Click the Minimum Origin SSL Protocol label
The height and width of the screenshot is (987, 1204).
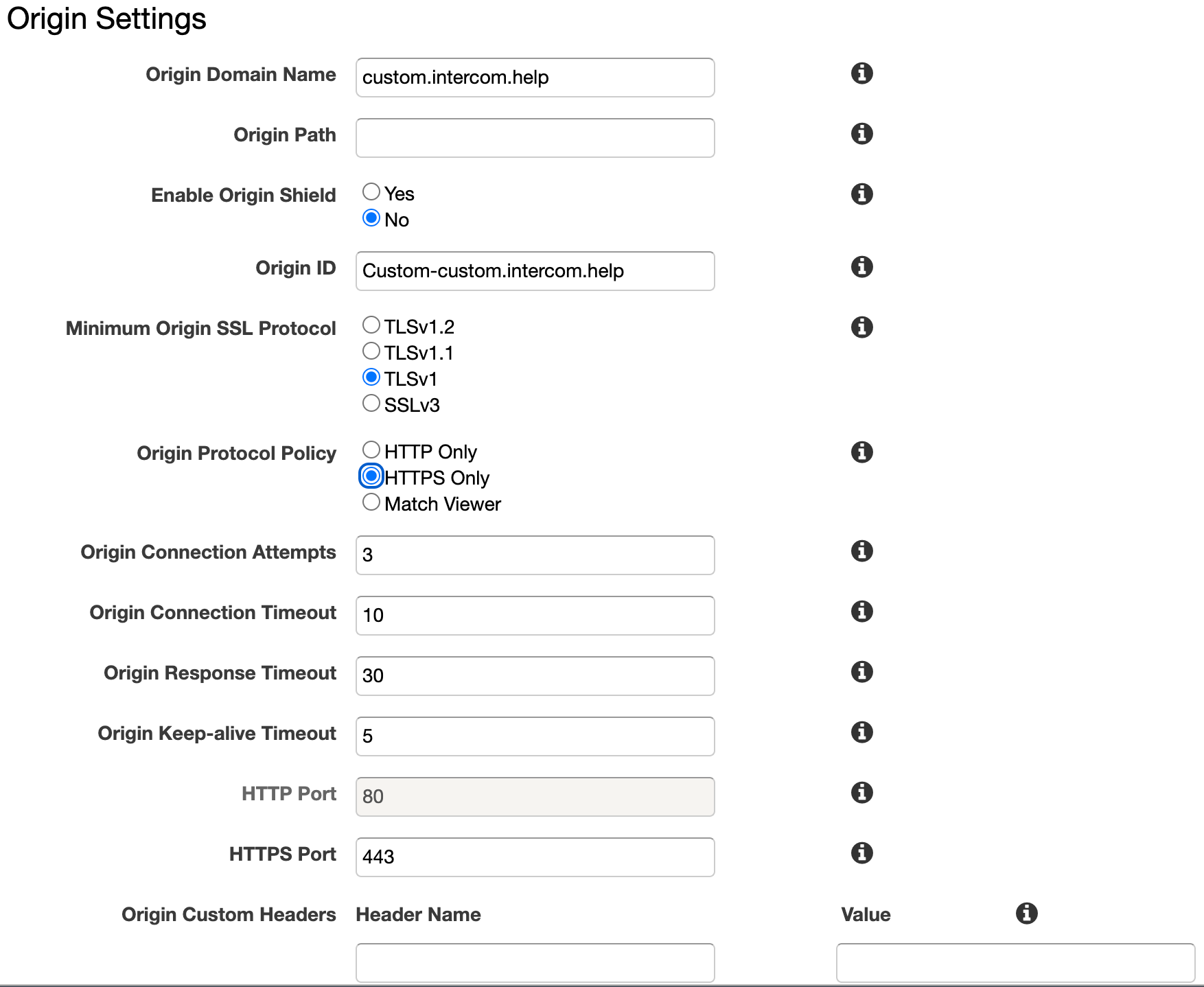[200, 328]
